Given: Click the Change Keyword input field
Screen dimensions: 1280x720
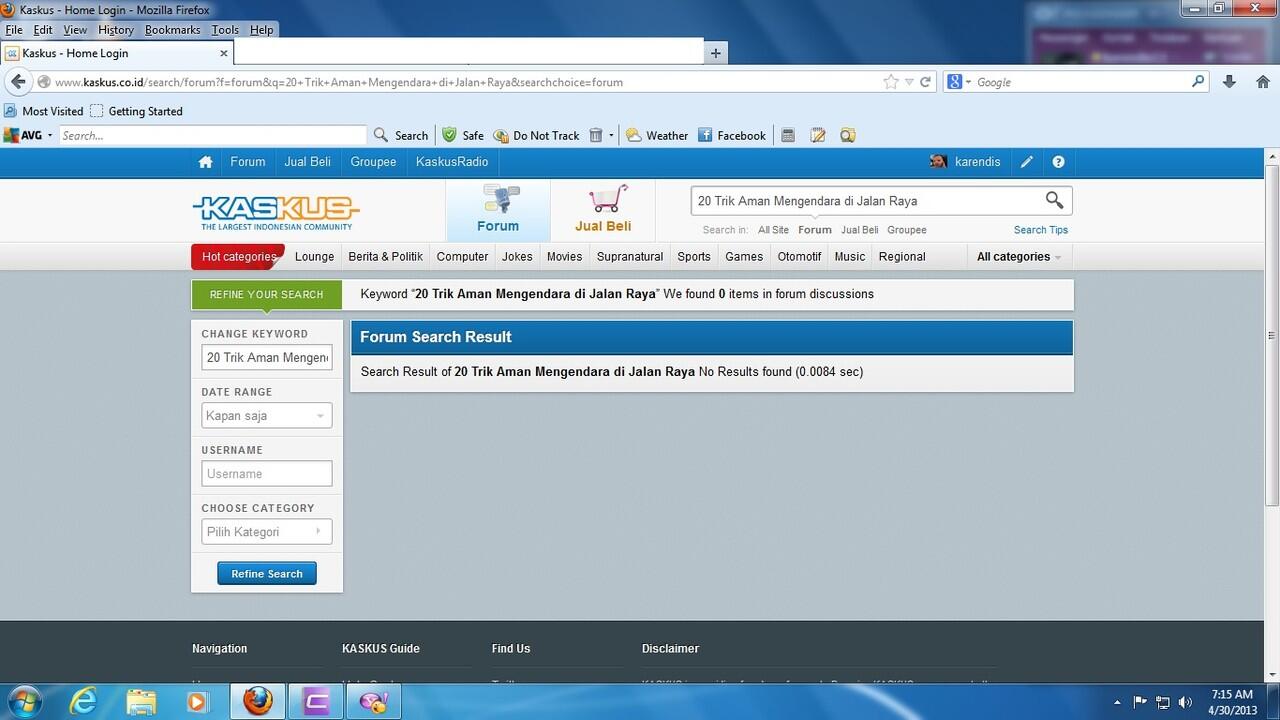Looking at the screenshot, I should coord(267,358).
